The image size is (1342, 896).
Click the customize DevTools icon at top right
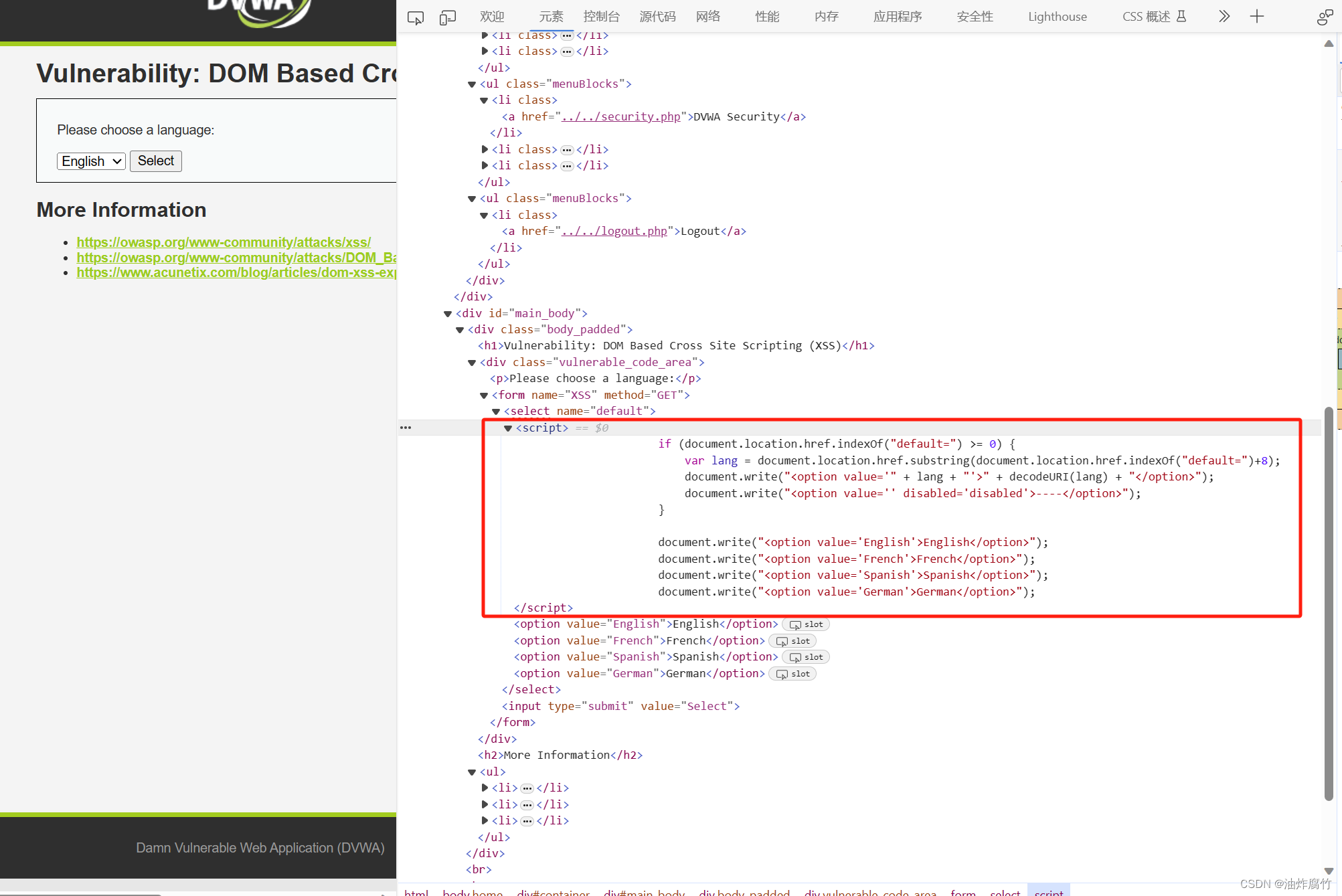[x=1324, y=17]
